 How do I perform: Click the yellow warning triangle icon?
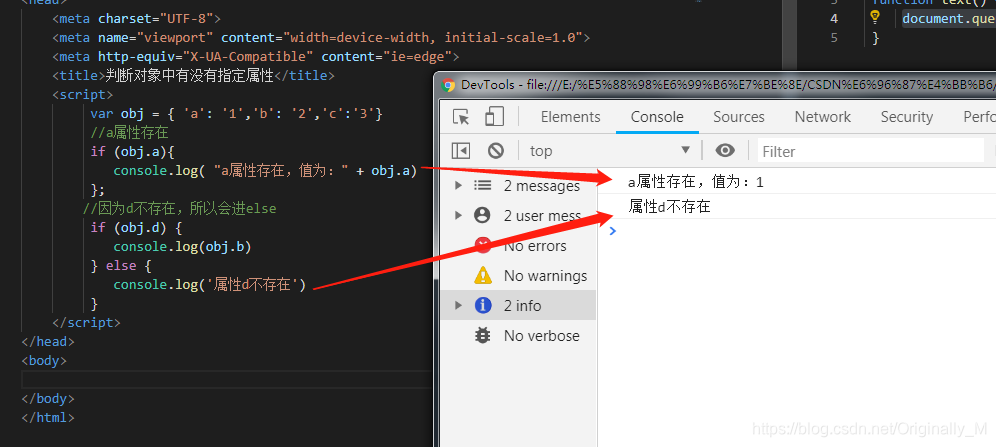point(483,275)
